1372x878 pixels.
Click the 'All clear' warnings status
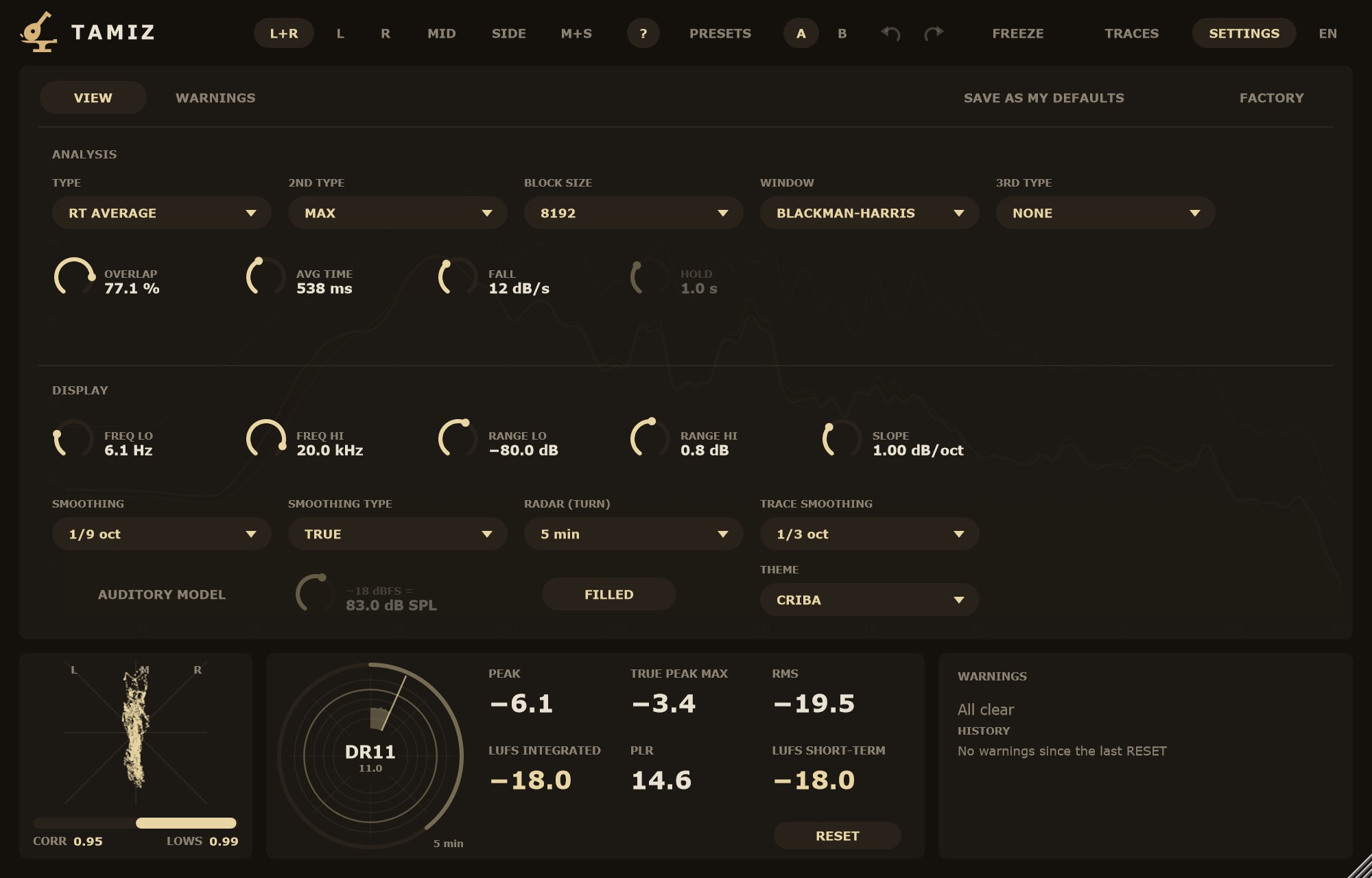[x=986, y=709]
